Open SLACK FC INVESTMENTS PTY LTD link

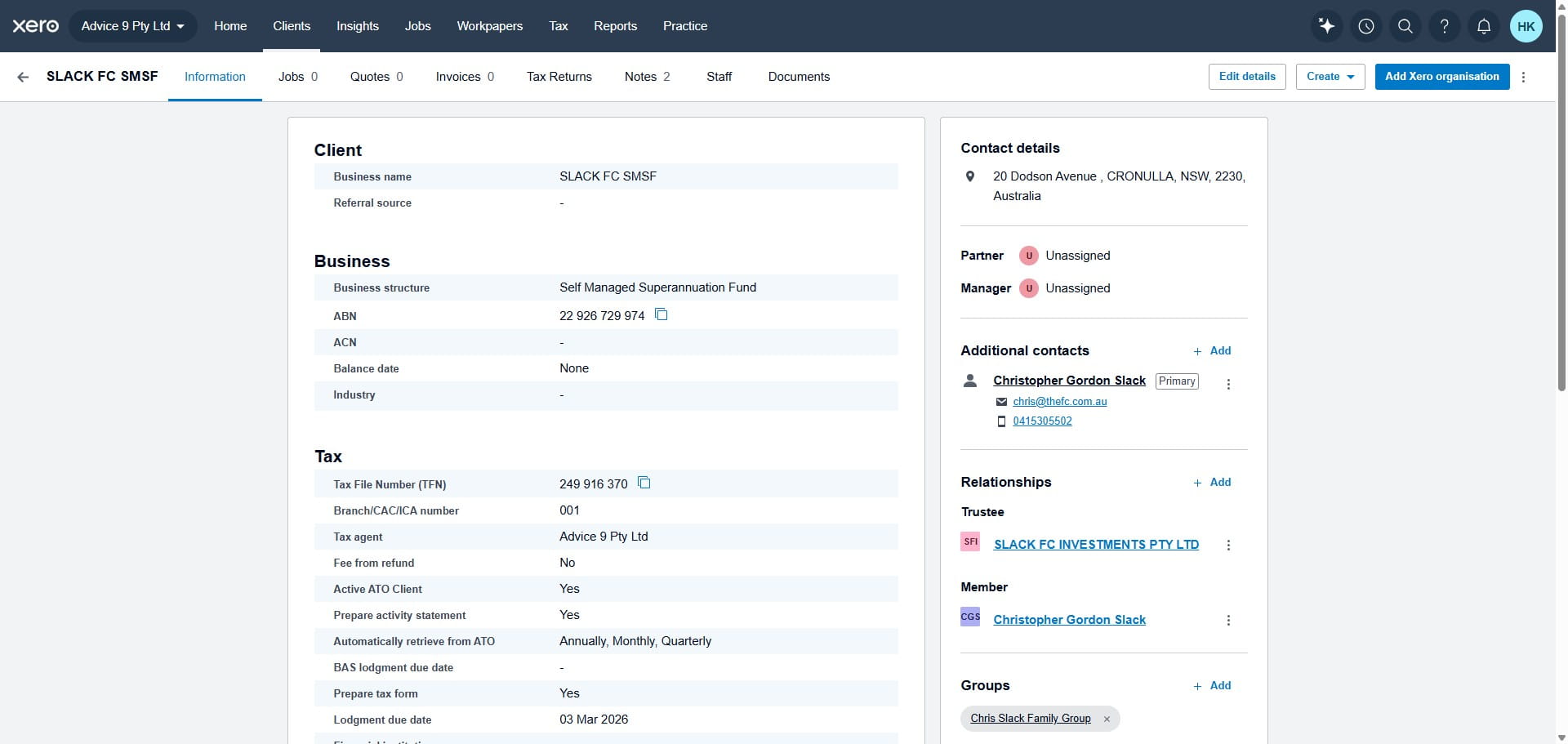click(1096, 545)
